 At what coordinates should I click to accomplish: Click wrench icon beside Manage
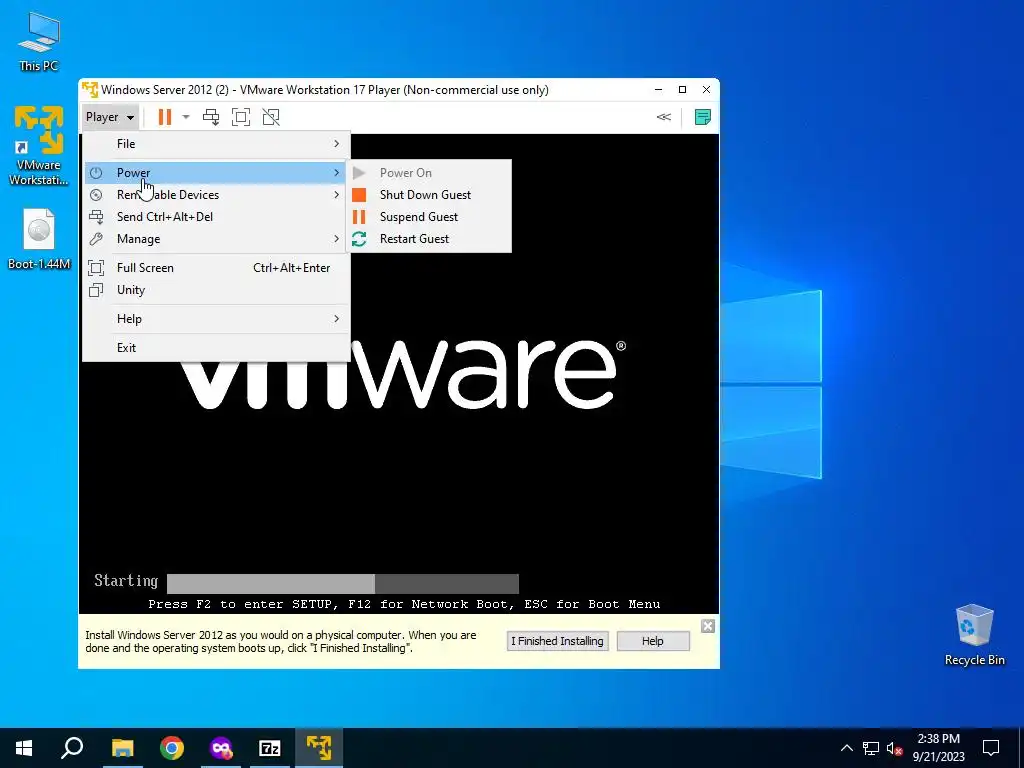click(96, 239)
